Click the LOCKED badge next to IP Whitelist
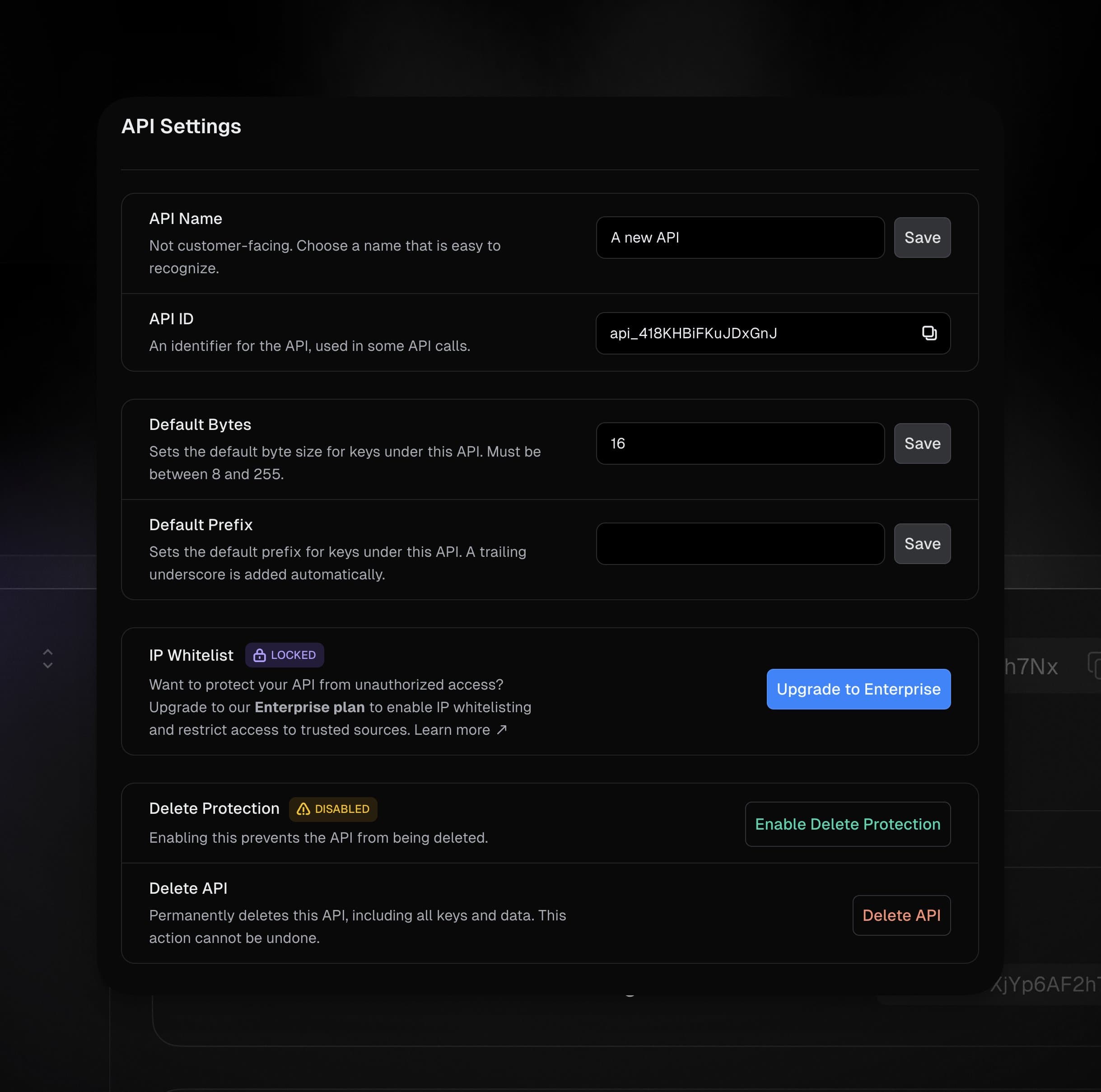Image resolution: width=1101 pixels, height=1092 pixels. pyautogui.click(x=285, y=655)
